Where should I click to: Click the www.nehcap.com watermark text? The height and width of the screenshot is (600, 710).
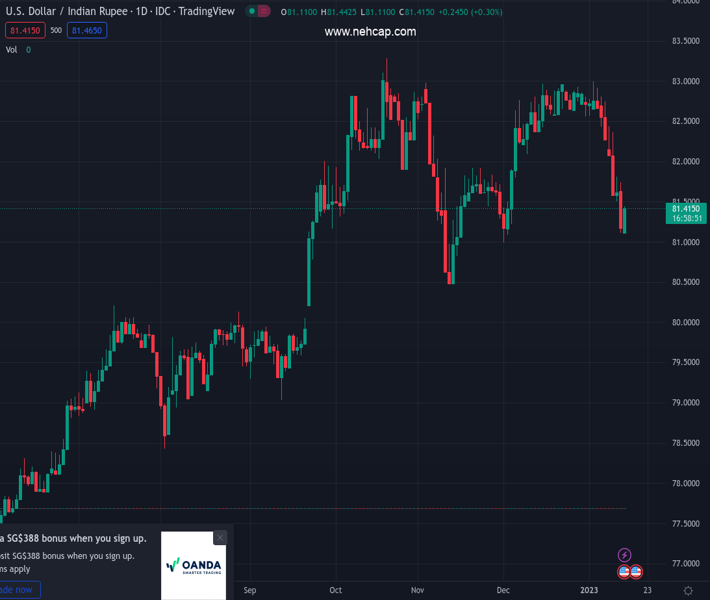[x=370, y=31]
